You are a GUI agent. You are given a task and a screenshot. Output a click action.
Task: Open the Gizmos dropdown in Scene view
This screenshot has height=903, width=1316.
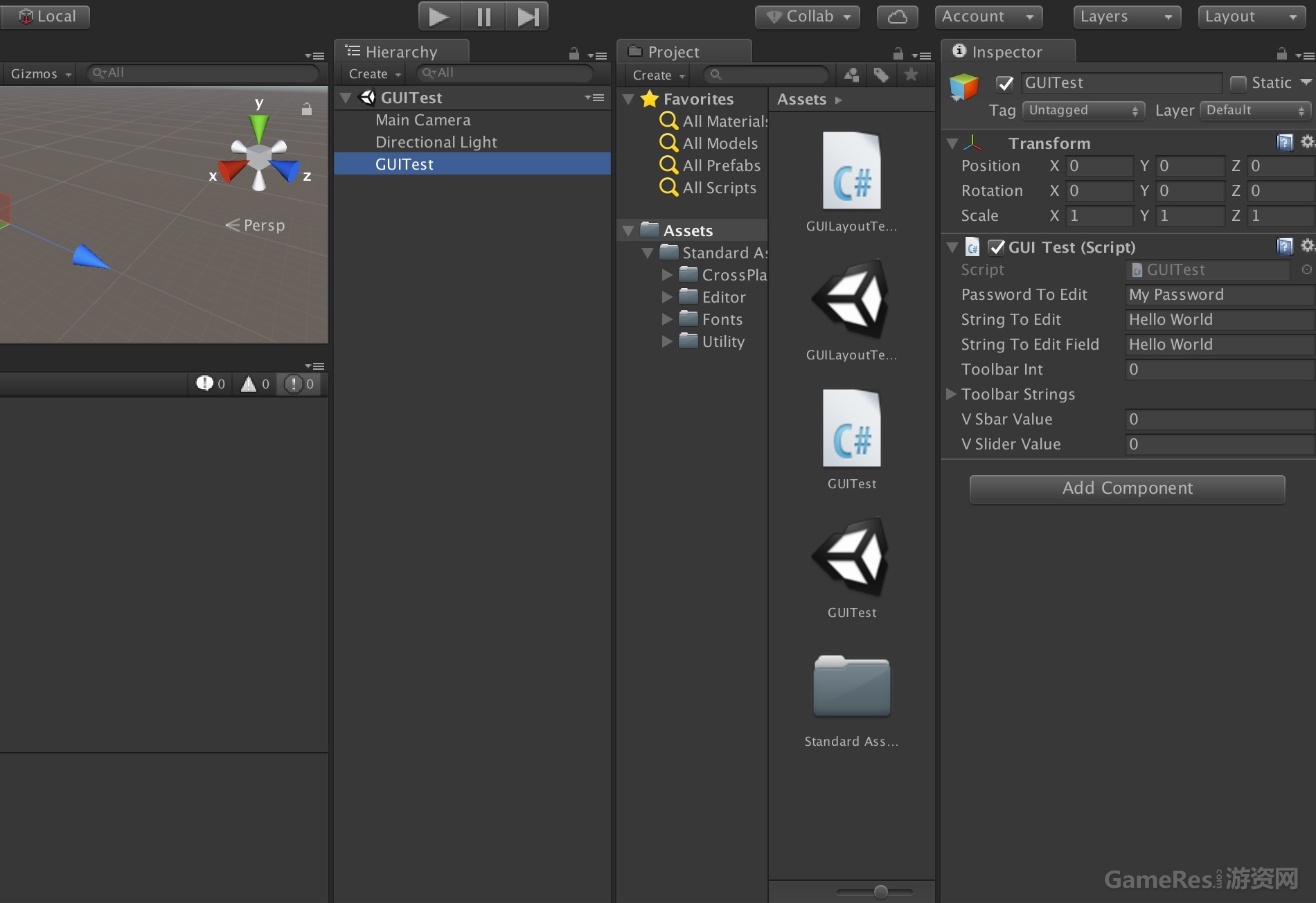point(40,73)
